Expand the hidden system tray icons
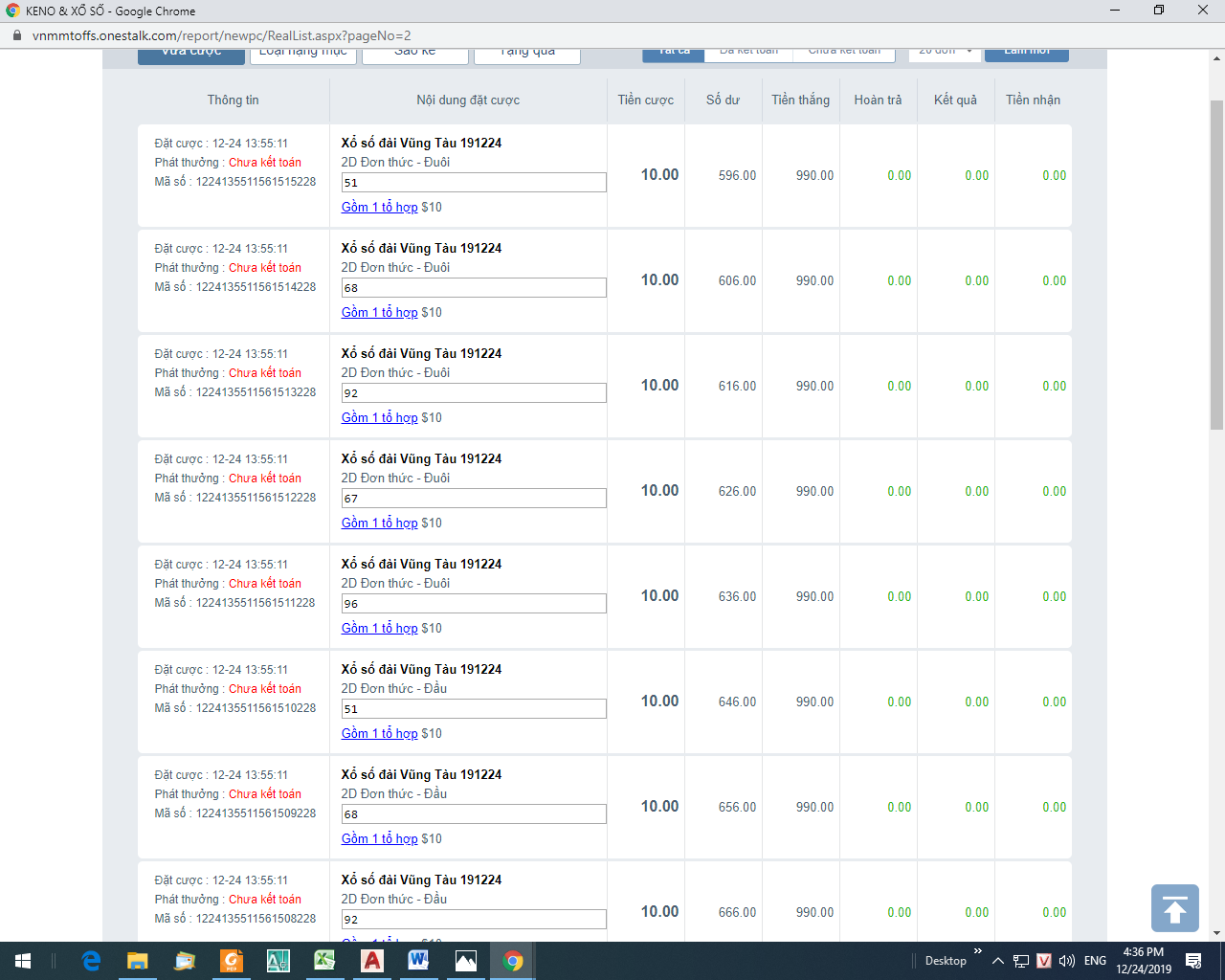 coord(997,961)
